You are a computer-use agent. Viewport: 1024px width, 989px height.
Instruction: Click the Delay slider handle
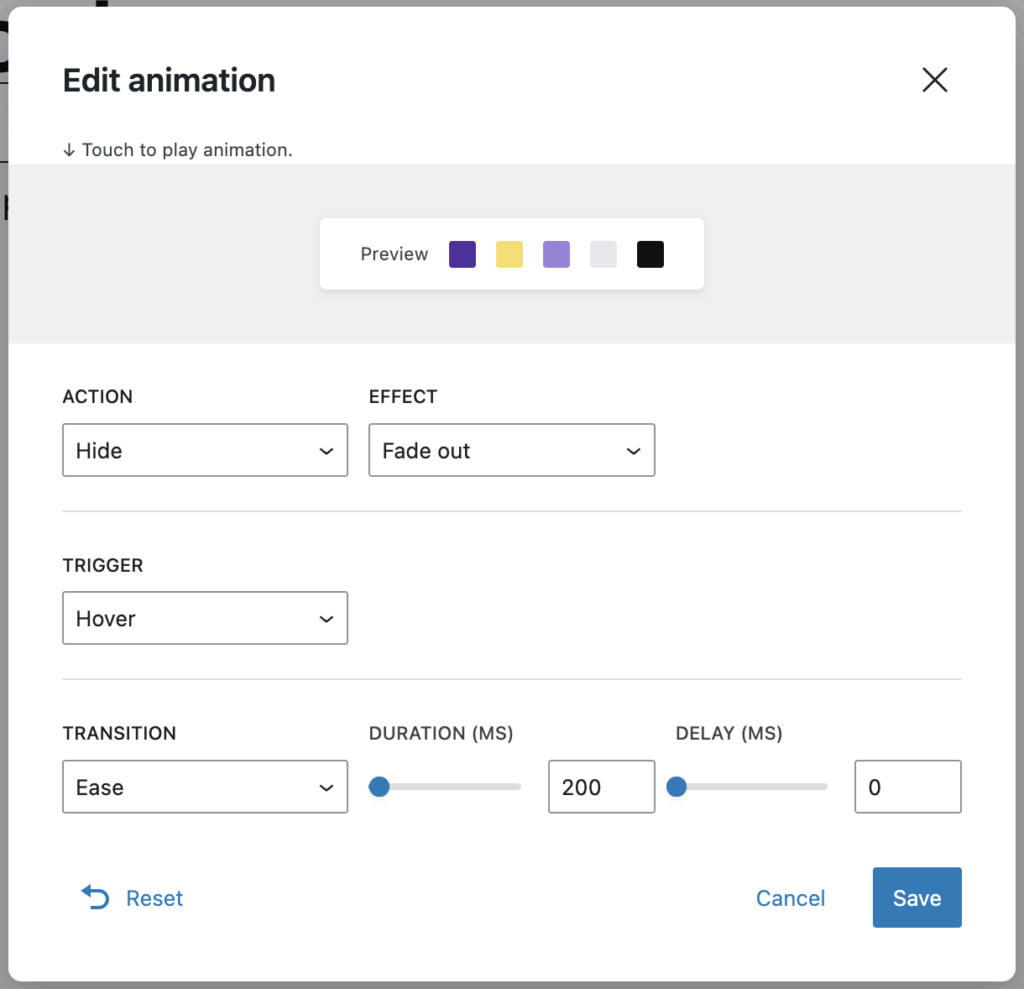click(677, 786)
